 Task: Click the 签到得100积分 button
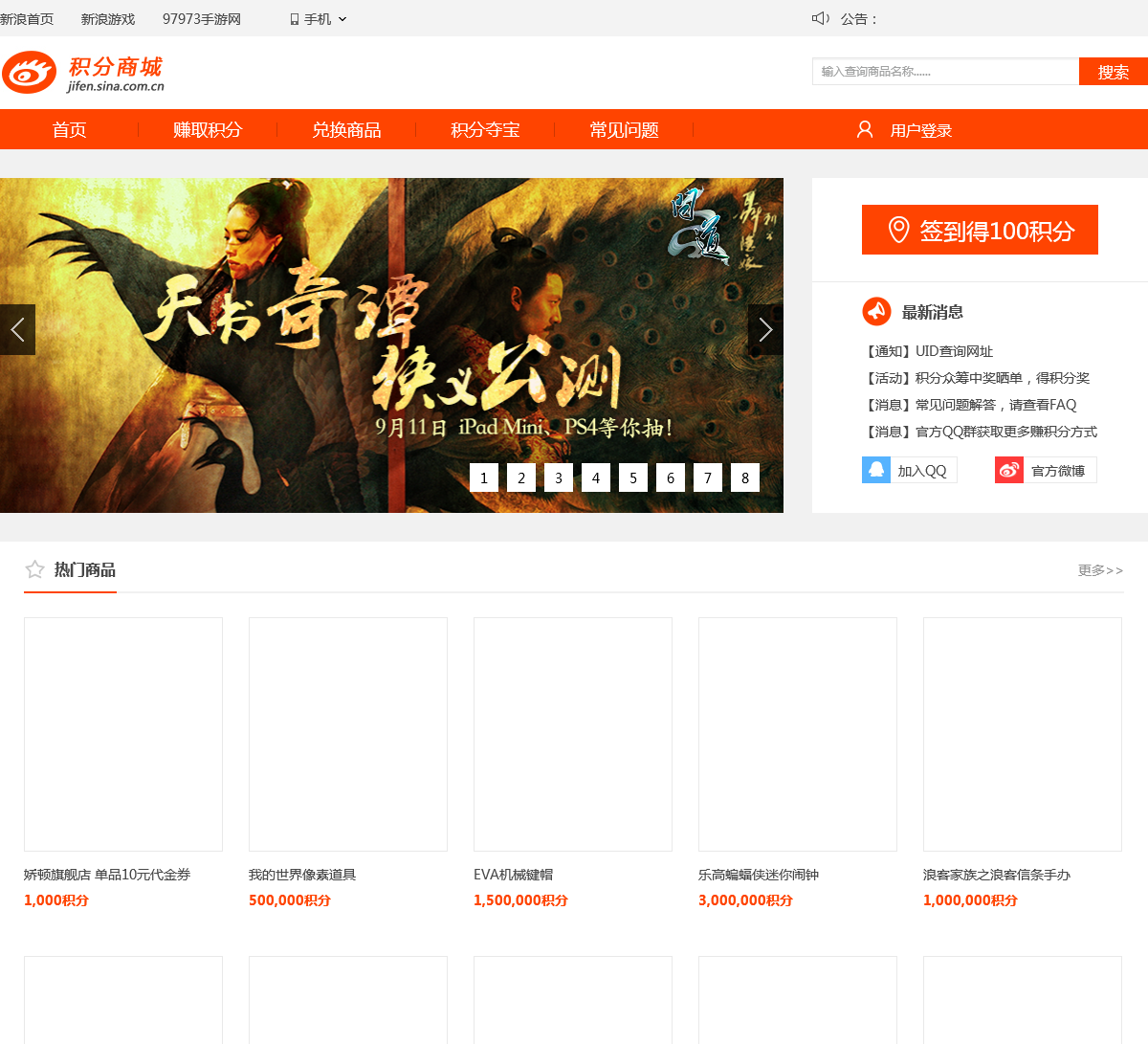pos(980,230)
